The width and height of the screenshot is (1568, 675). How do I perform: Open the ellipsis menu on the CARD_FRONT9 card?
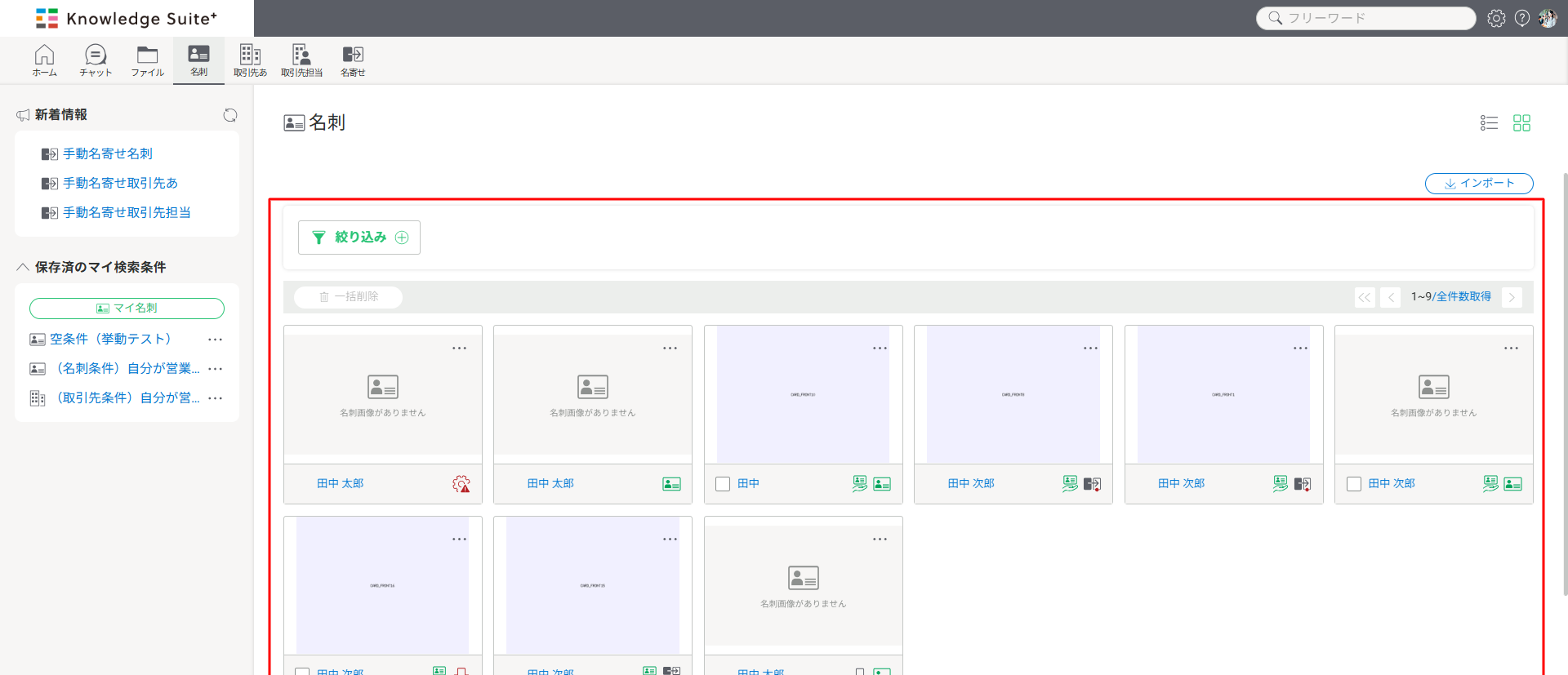[1090, 349]
